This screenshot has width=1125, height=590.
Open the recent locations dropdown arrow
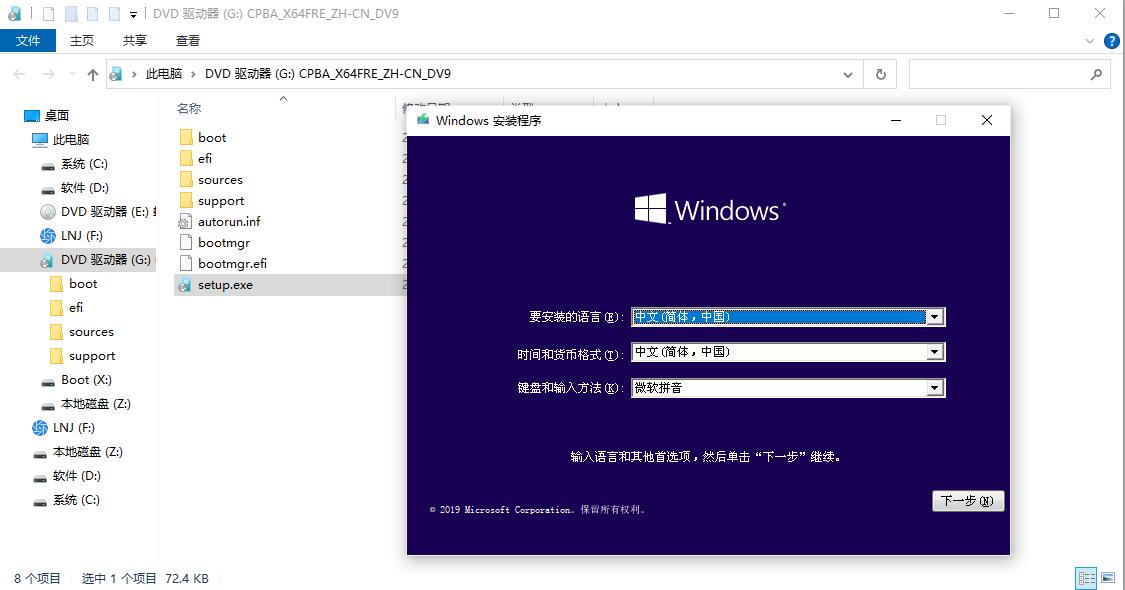[72, 74]
